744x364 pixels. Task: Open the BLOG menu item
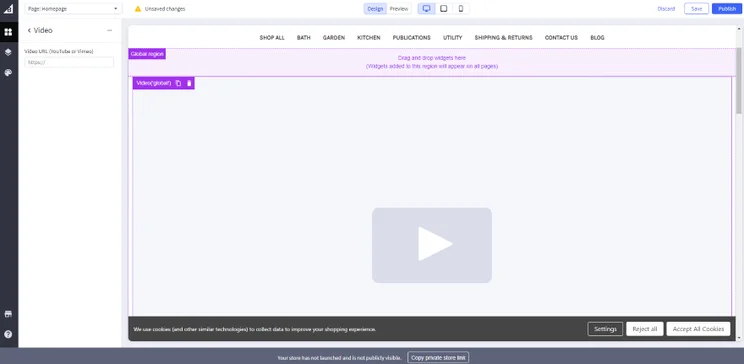coord(597,37)
